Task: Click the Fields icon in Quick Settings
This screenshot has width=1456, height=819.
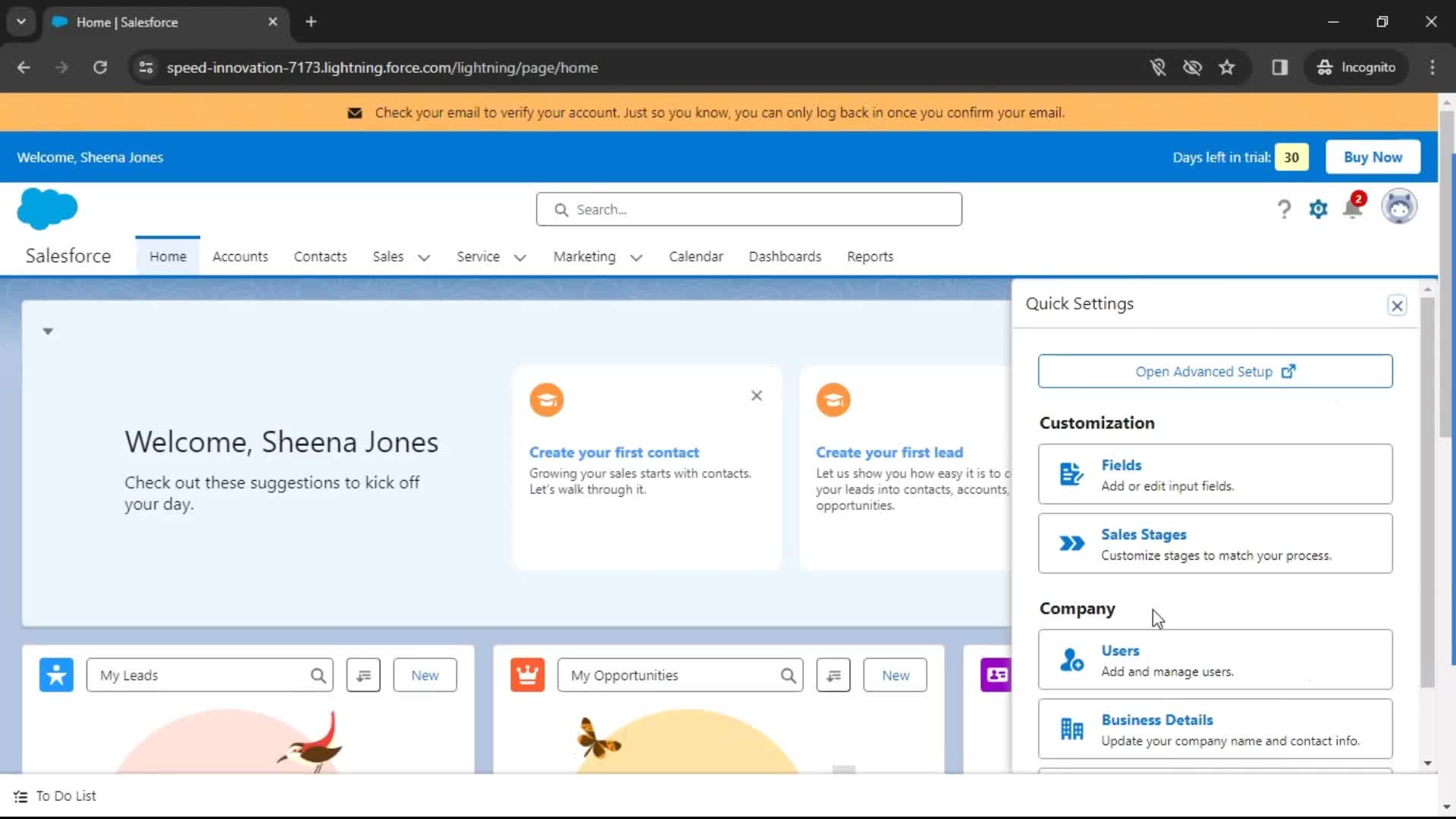Action: point(1072,474)
